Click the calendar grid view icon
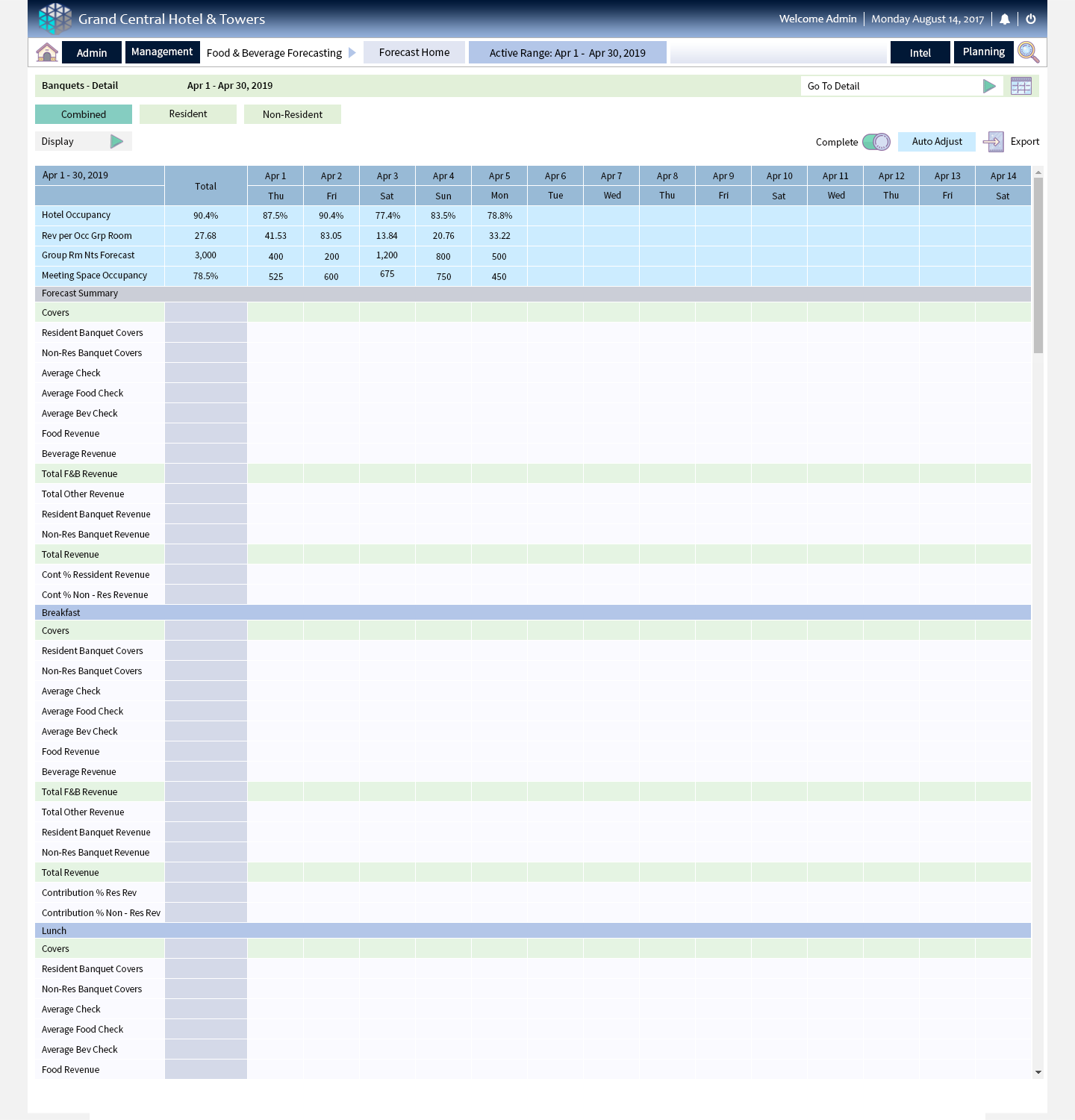Viewport: 1075px width, 1120px height. tap(1021, 86)
